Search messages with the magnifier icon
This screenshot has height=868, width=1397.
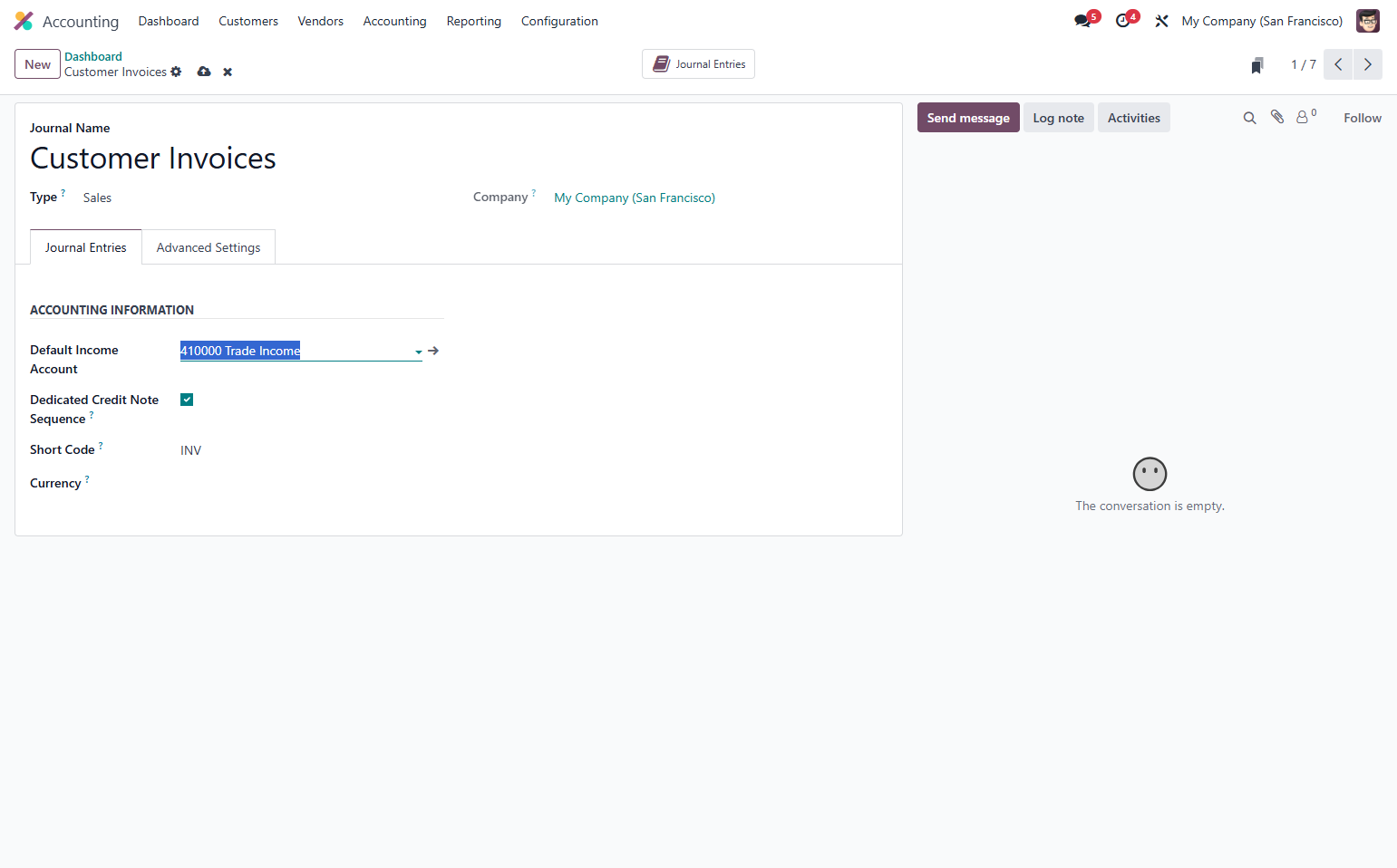(1249, 118)
